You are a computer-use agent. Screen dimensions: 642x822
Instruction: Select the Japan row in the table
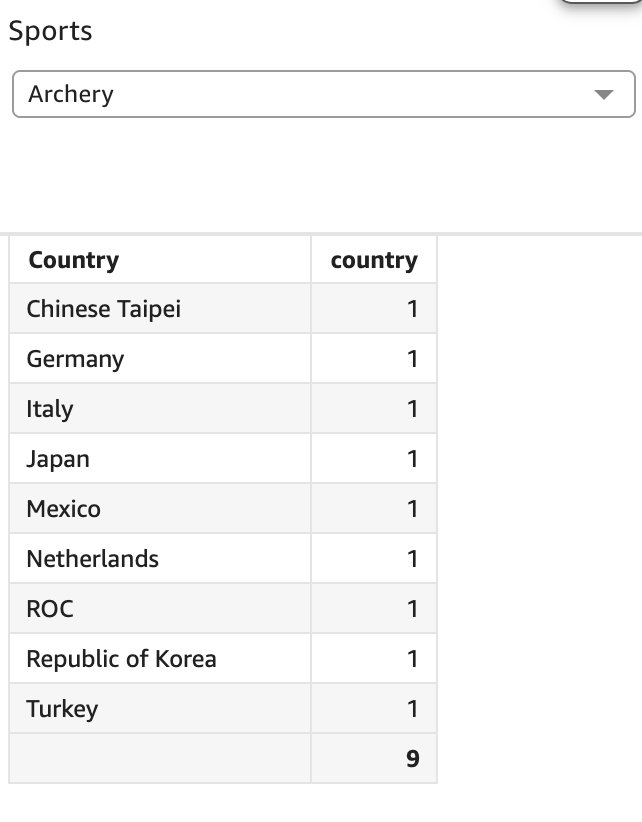click(x=58, y=459)
